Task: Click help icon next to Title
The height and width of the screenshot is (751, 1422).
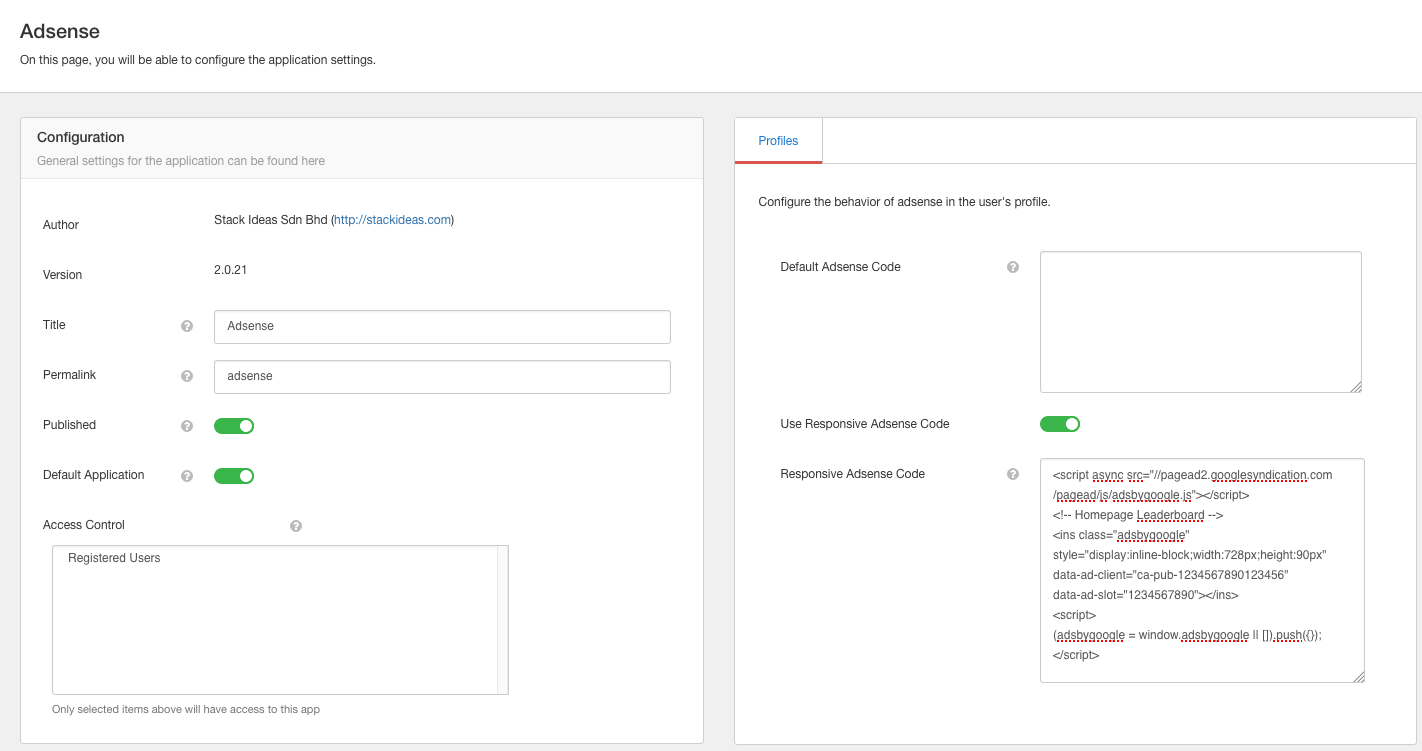Action: (x=187, y=326)
